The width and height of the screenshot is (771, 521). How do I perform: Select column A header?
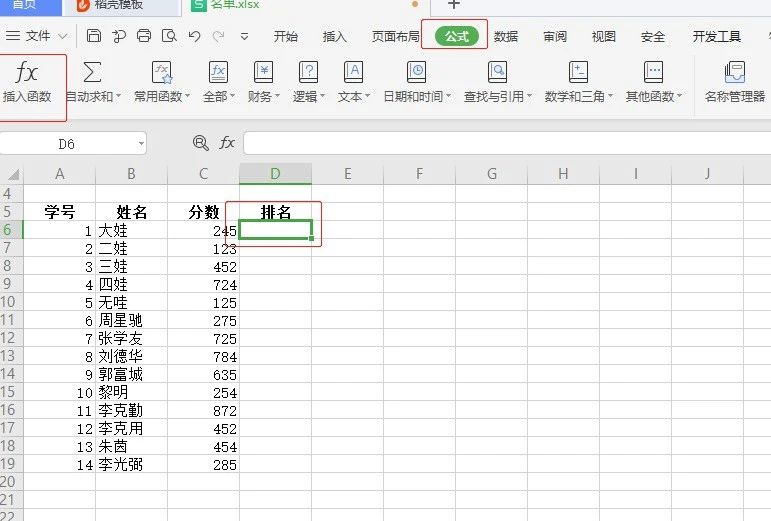coord(59,174)
